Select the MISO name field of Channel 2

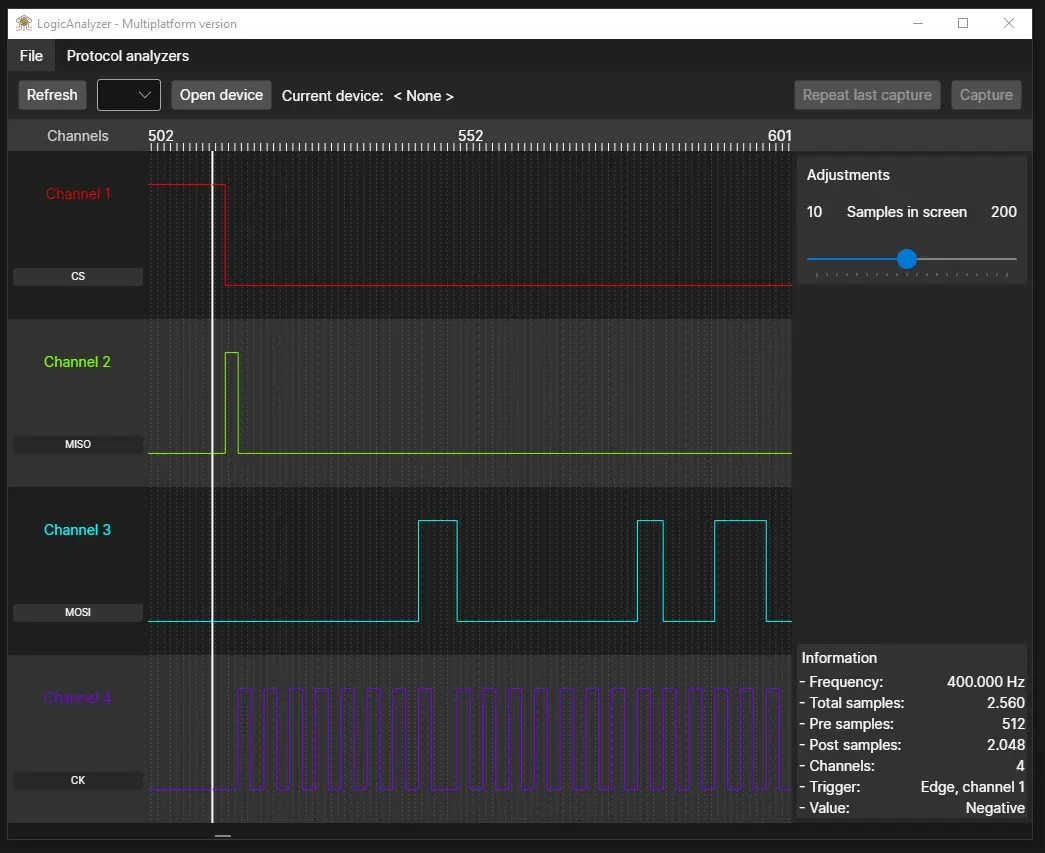[78, 444]
